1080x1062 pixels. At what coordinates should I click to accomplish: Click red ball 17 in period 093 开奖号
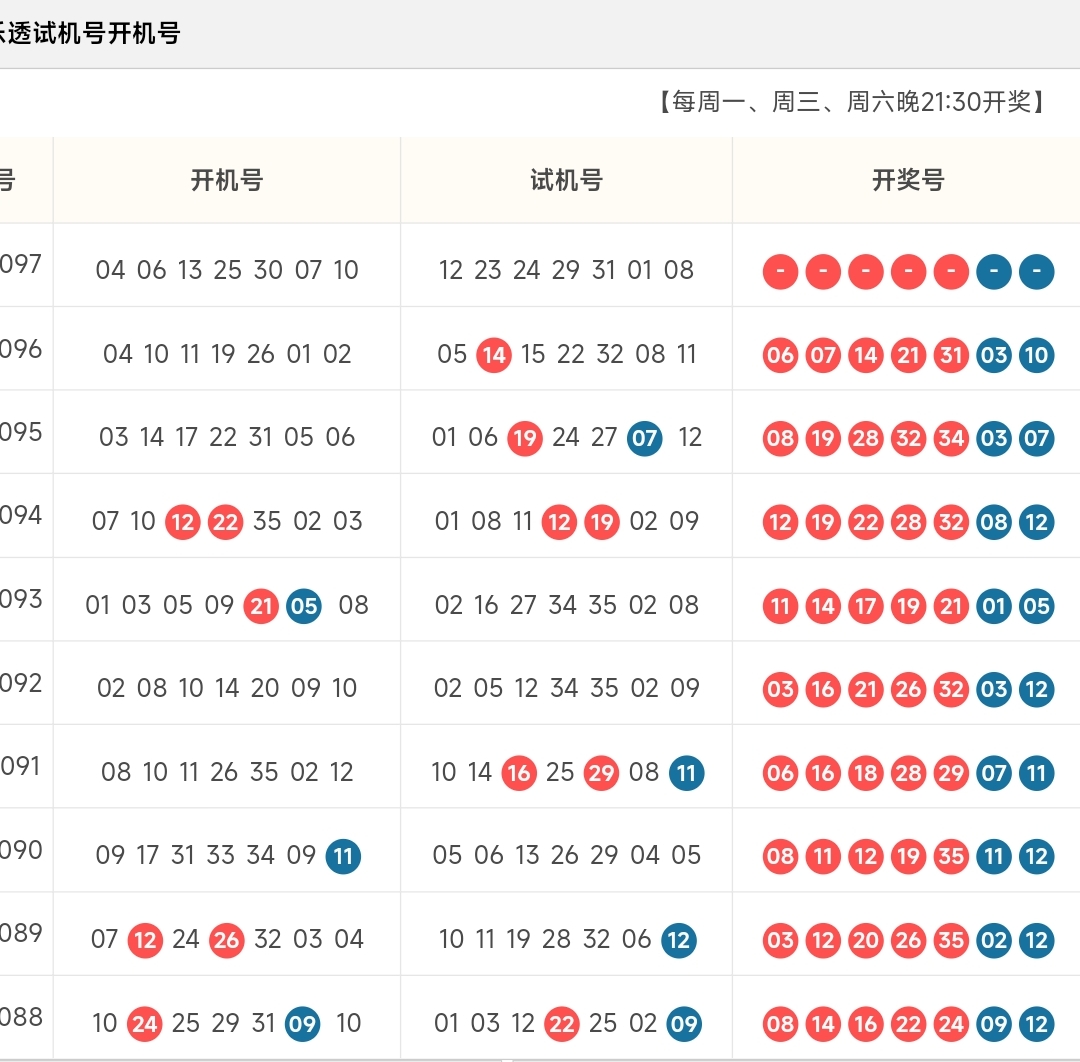click(866, 606)
